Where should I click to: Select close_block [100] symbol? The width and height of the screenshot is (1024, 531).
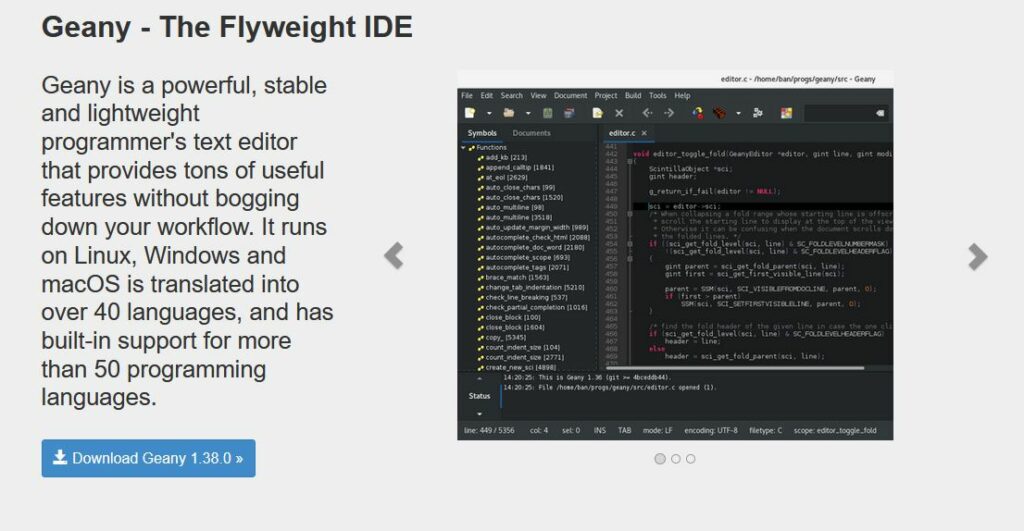click(x=513, y=317)
